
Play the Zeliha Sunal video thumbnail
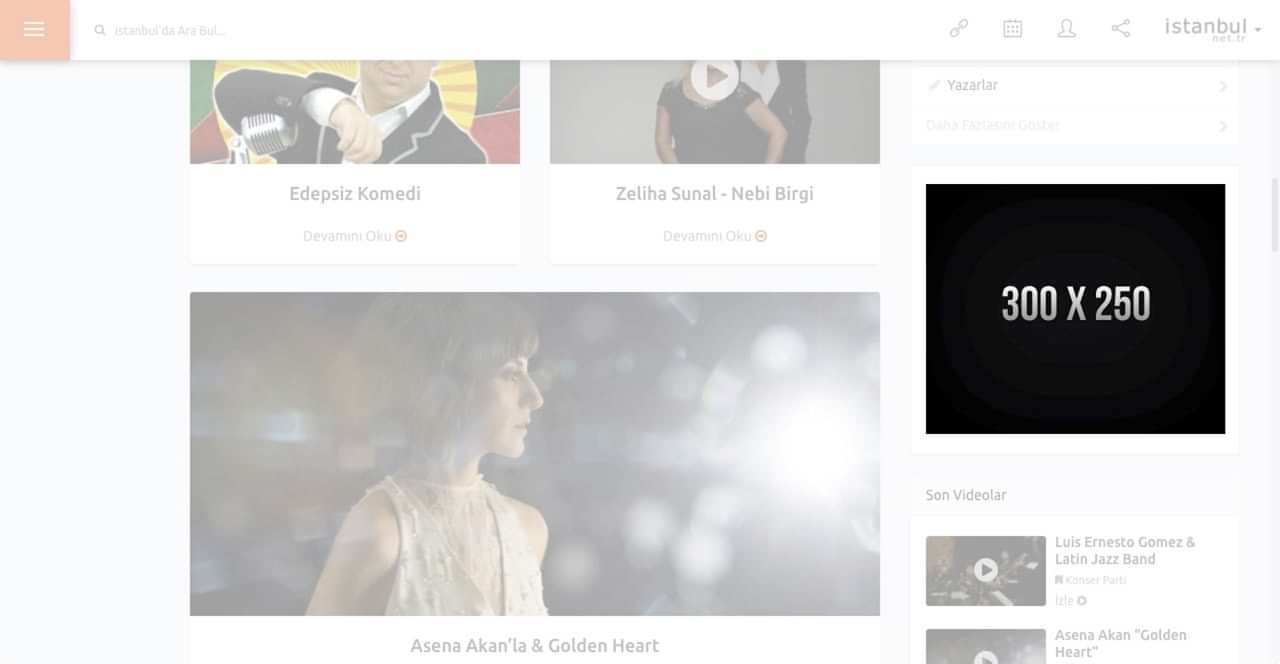pos(714,78)
